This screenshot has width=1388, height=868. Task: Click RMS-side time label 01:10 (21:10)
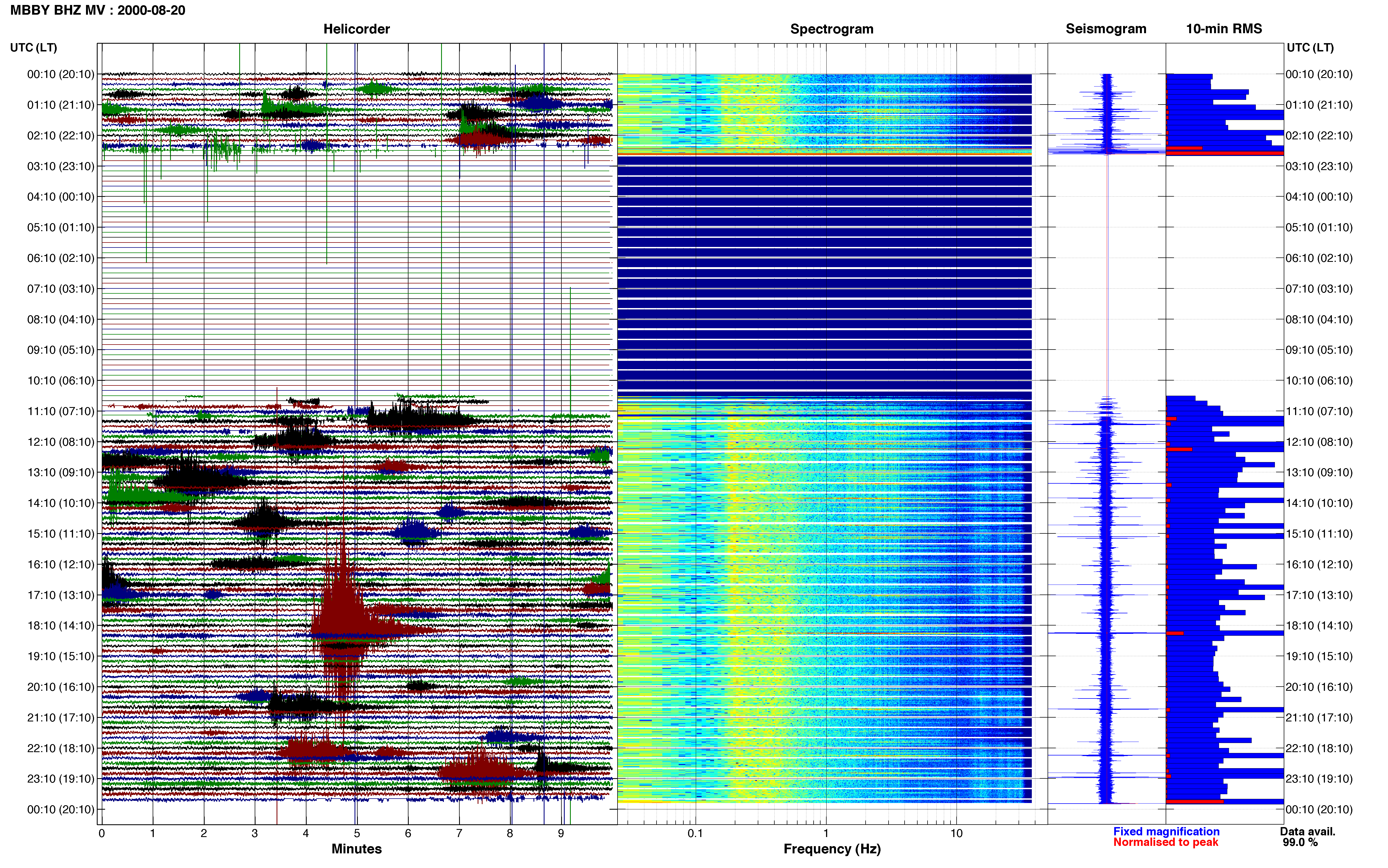(x=1319, y=105)
